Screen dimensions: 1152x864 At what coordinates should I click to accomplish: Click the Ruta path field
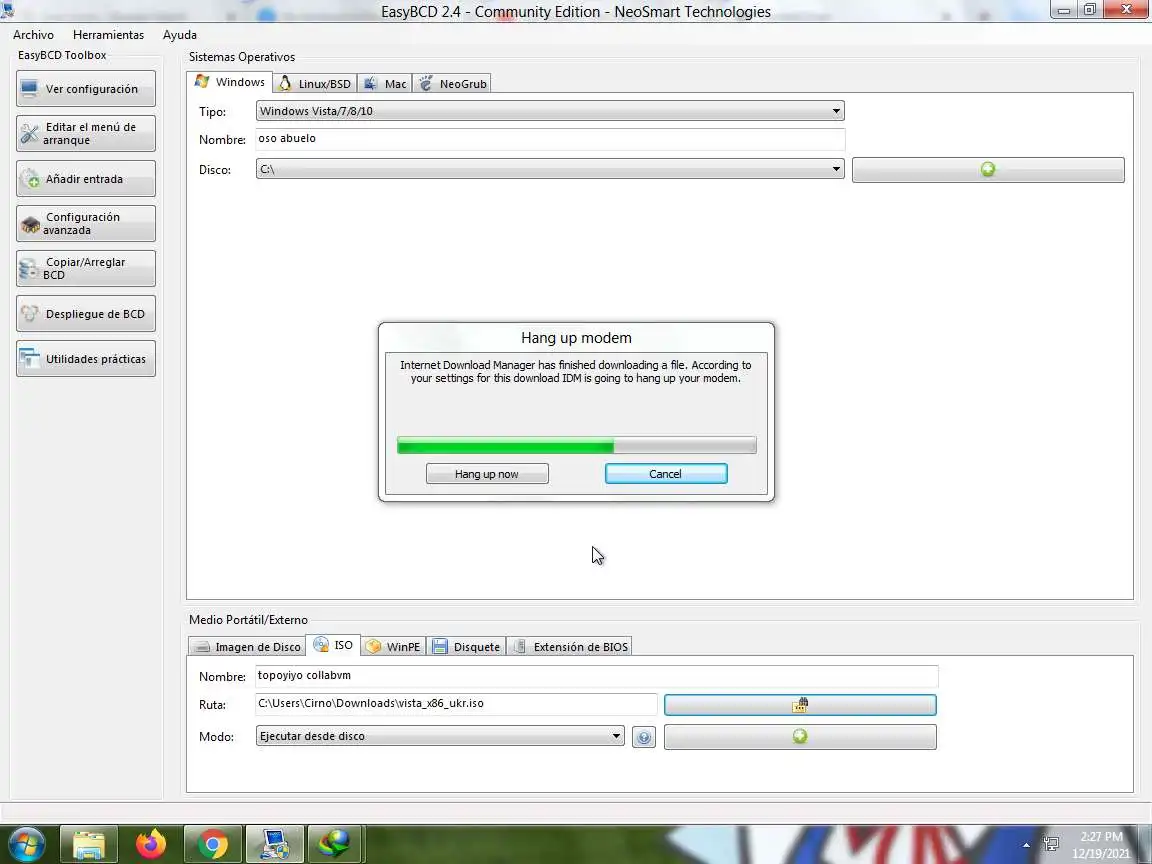point(456,704)
